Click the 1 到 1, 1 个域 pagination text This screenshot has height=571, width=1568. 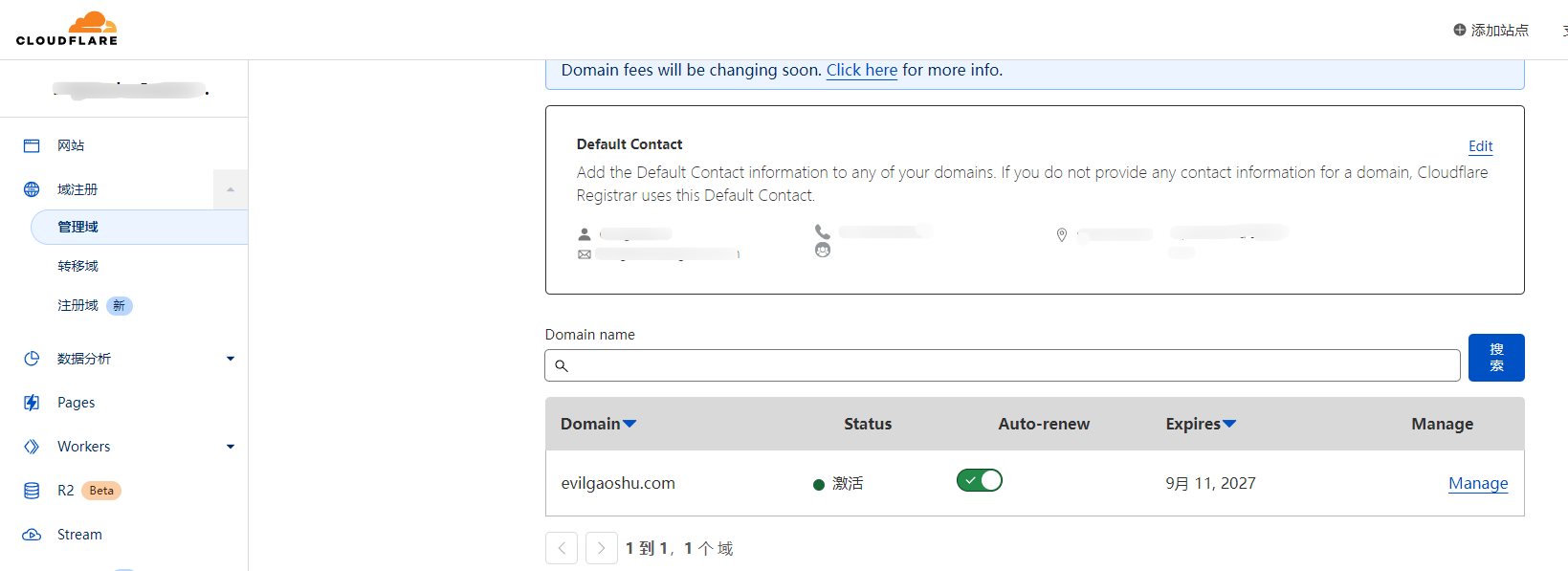tap(679, 548)
